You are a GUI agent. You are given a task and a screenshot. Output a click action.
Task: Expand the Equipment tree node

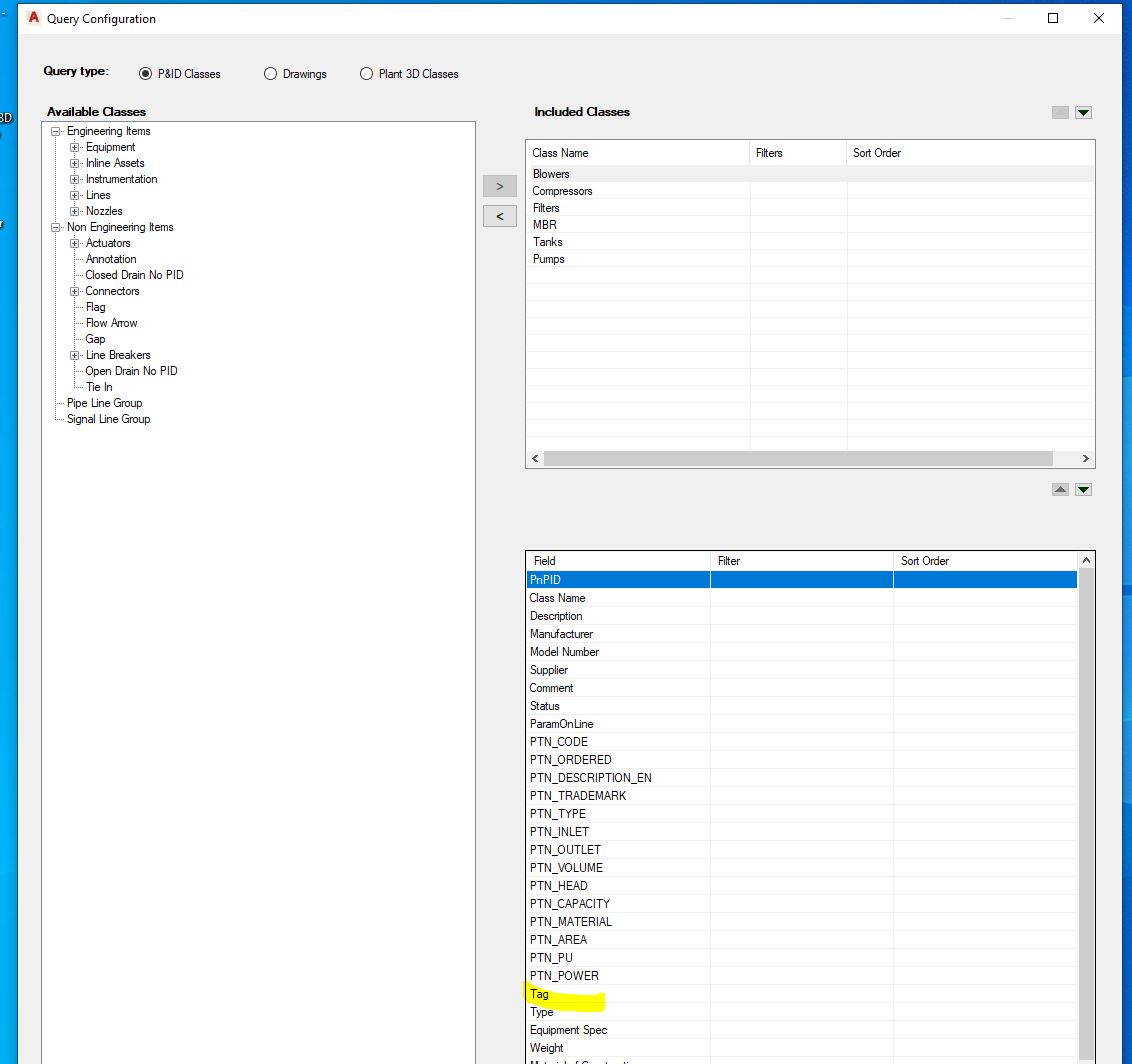(x=73, y=147)
